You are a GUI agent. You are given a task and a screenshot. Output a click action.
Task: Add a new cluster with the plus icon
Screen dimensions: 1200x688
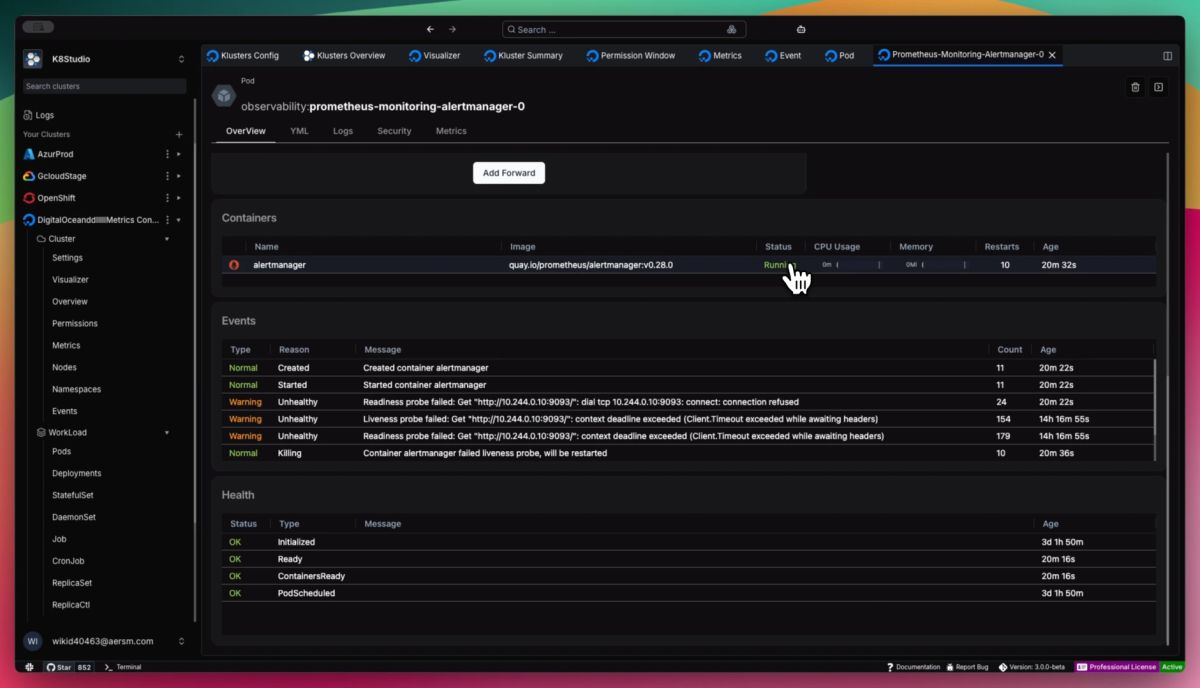coord(179,134)
